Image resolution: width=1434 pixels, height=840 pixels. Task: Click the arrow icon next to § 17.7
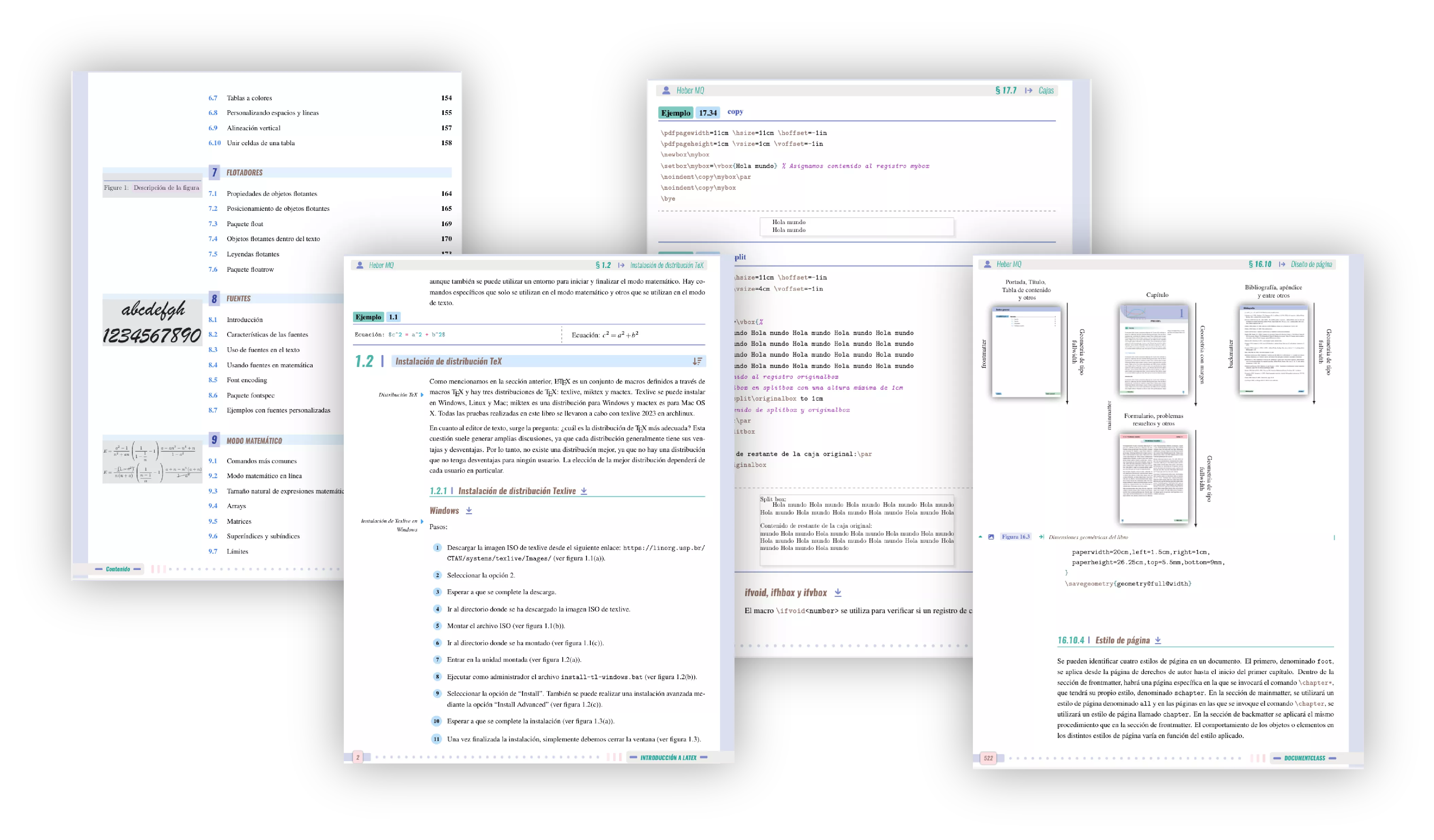click(x=1028, y=90)
